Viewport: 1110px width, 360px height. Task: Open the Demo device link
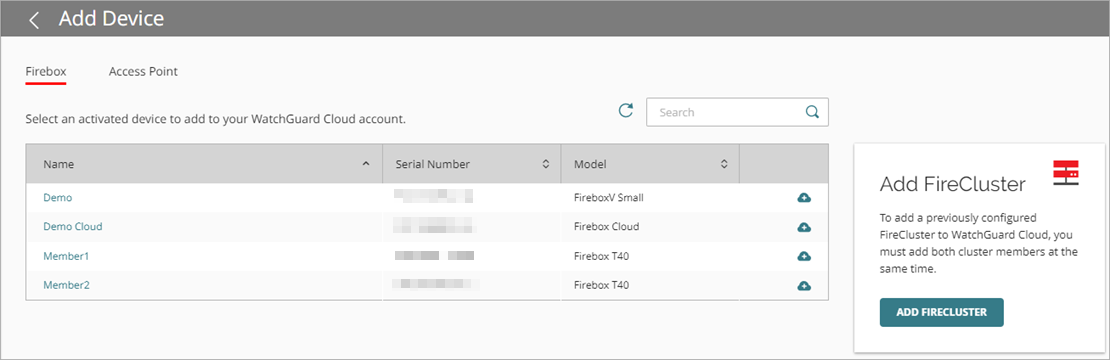click(x=57, y=197)
